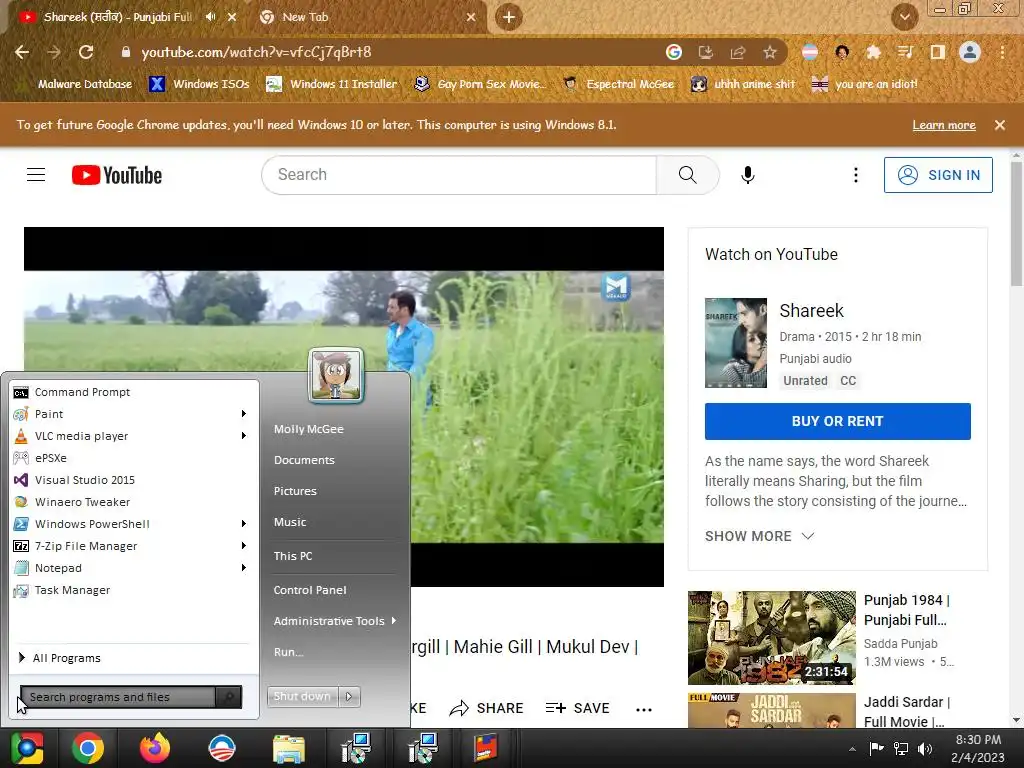Open Pictures from Start menu
The width and height of the screenshot is (1024, 768).
pyautogui.click(x=295, y=491)
